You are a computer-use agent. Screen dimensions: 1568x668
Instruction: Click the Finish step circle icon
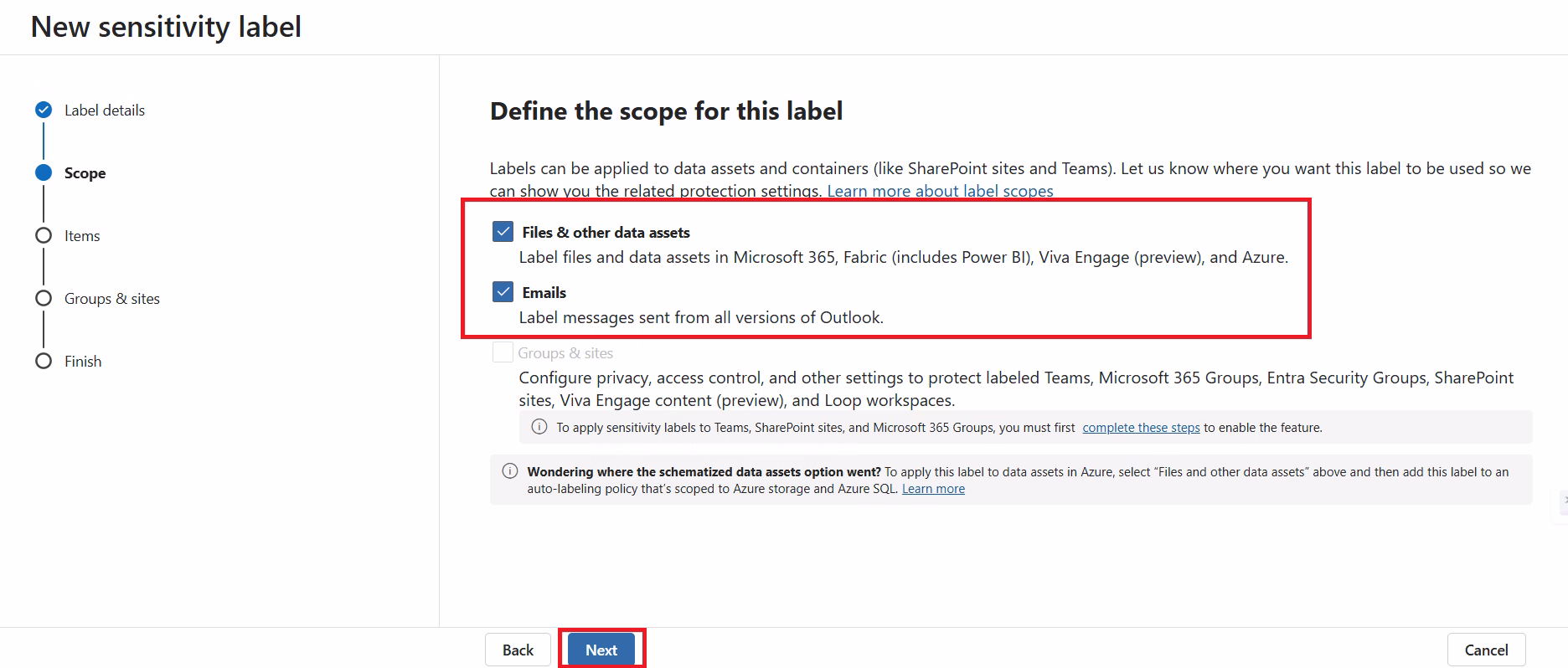click(x=44, y=361)
